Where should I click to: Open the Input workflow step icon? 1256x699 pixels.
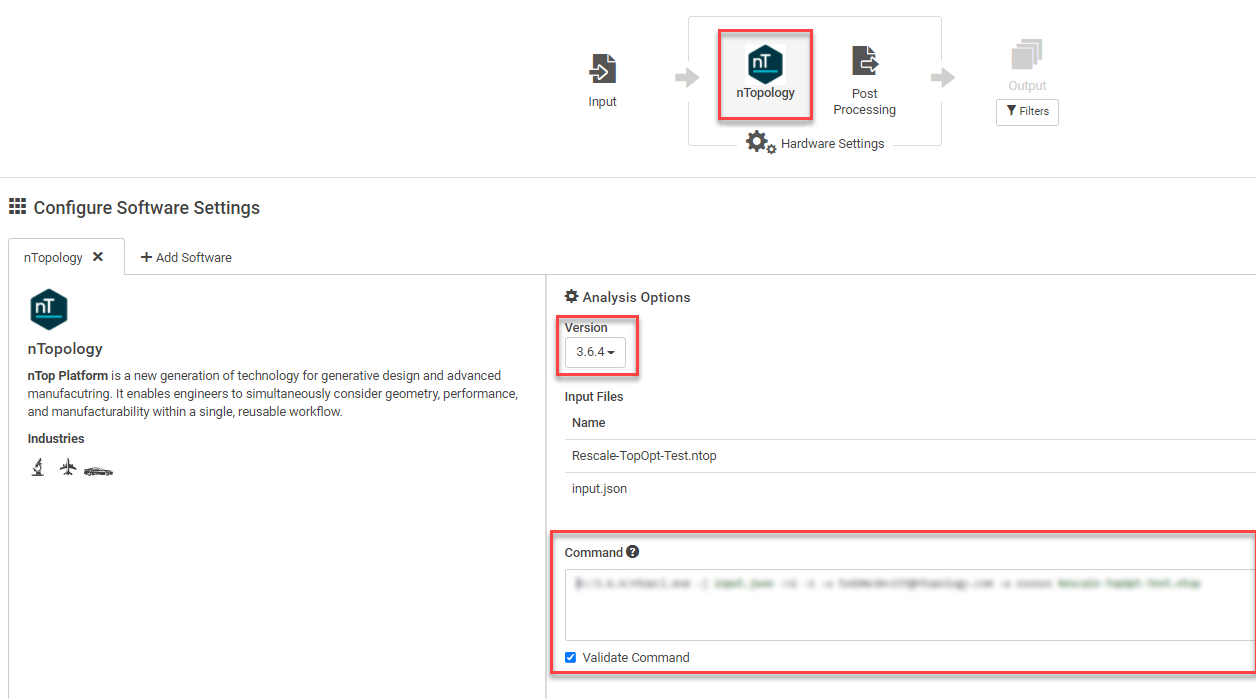pyautogui.click(x=602, y=69)
